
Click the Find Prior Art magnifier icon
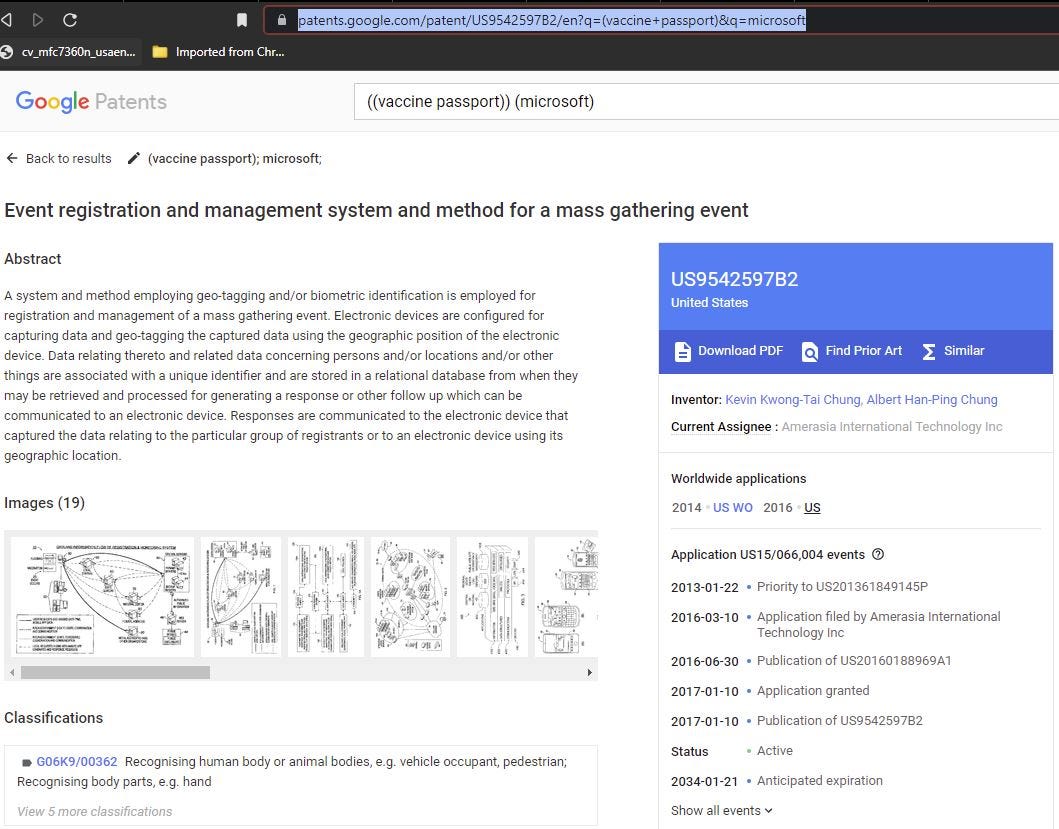[x=809, y=351]
